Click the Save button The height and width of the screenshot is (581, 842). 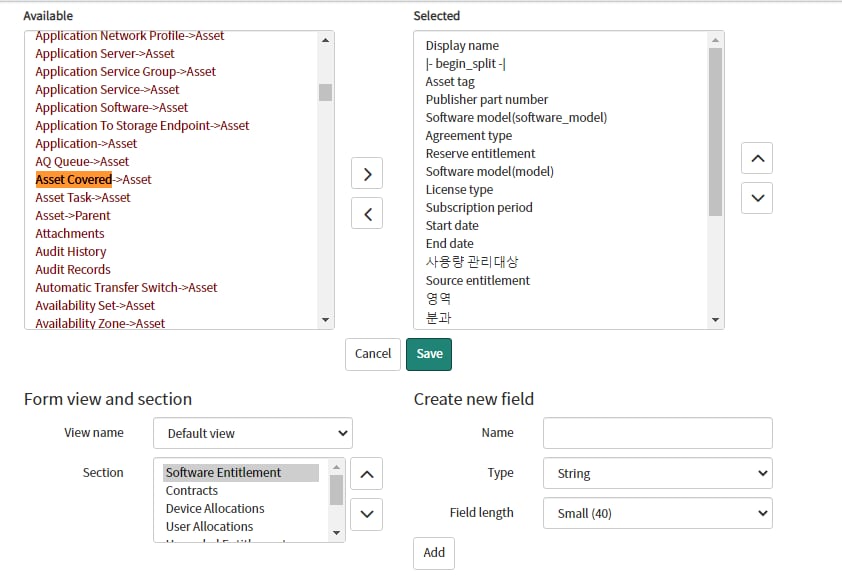[x=429, y=354]
